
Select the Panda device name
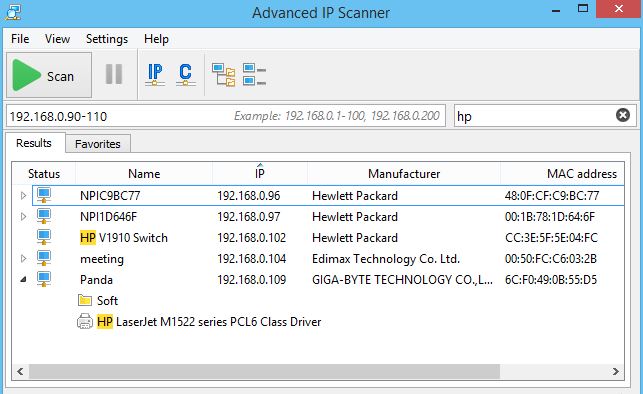coord(96,280)
